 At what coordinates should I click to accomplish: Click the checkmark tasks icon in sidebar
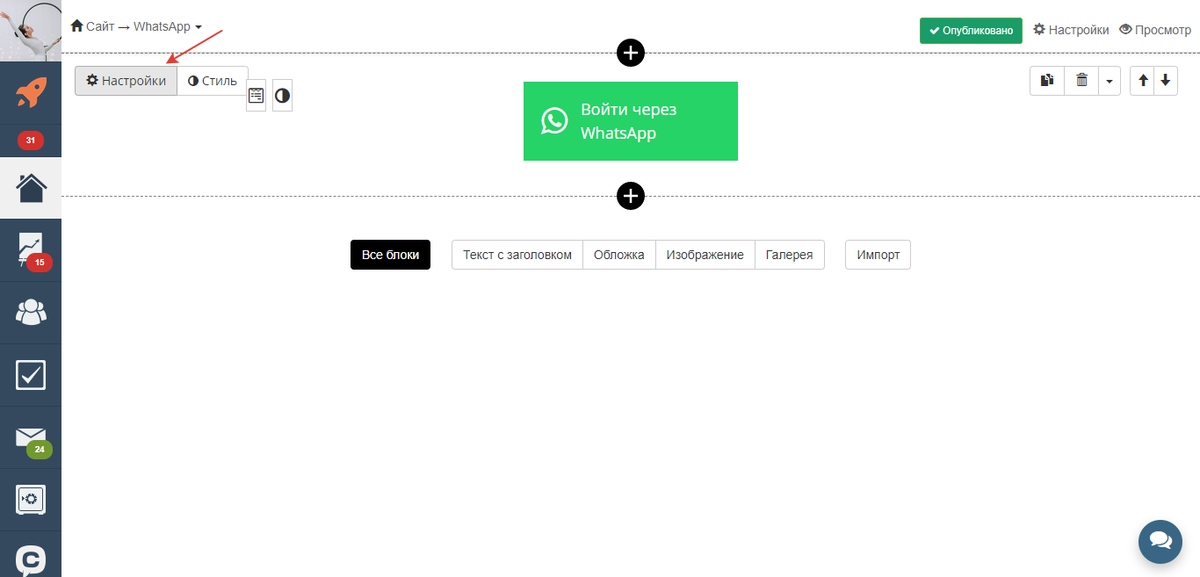30,375
